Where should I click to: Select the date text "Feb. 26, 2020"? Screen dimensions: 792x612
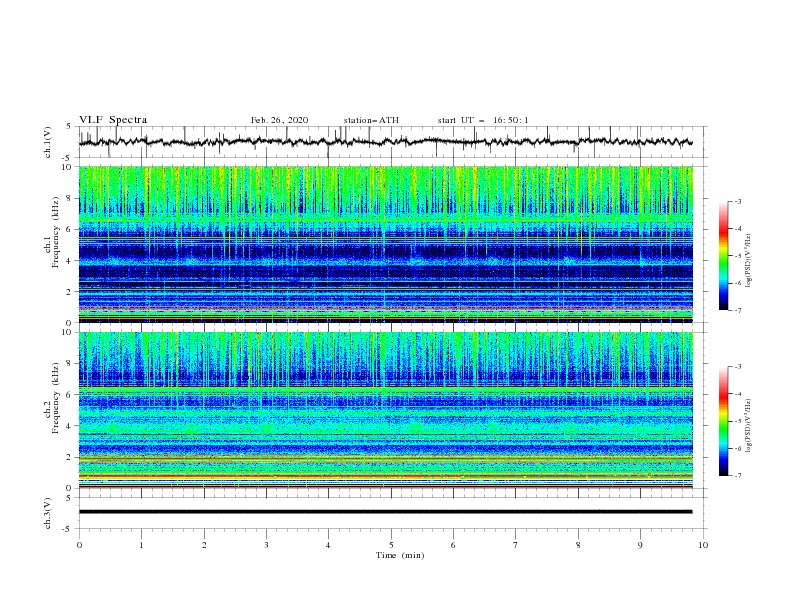[x=279, y=120]
